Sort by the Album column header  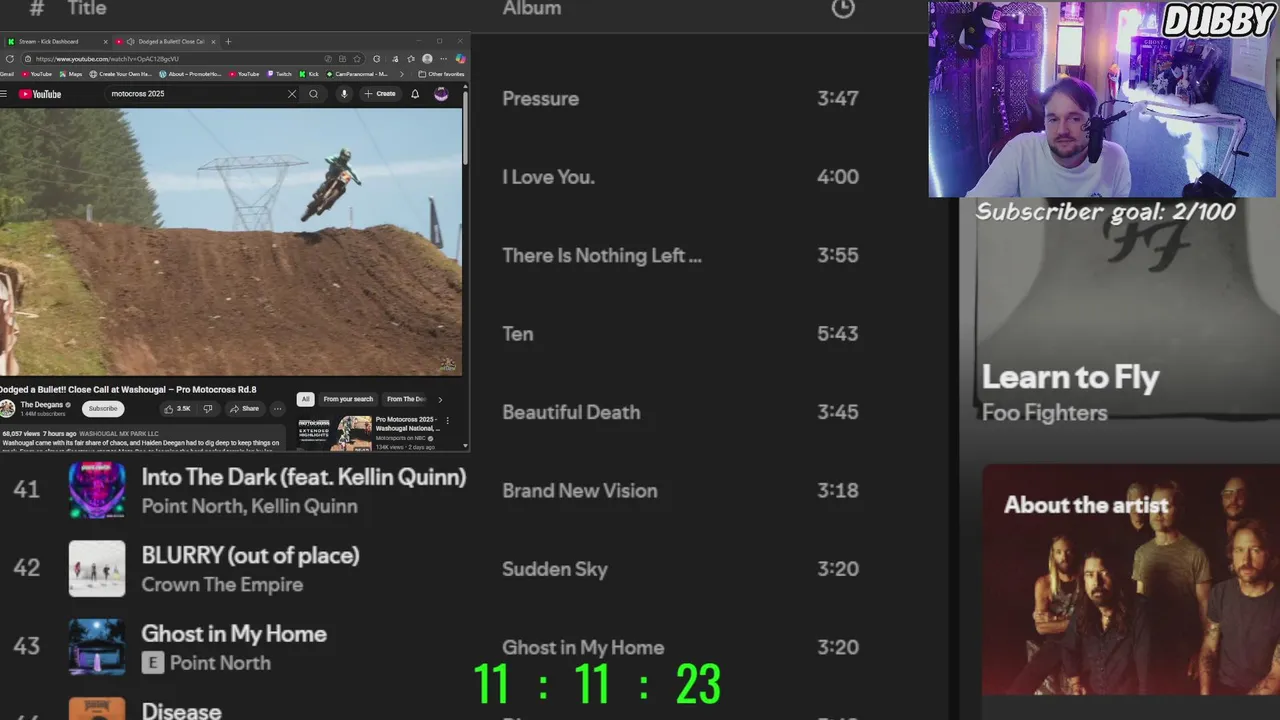click(532, 8)
